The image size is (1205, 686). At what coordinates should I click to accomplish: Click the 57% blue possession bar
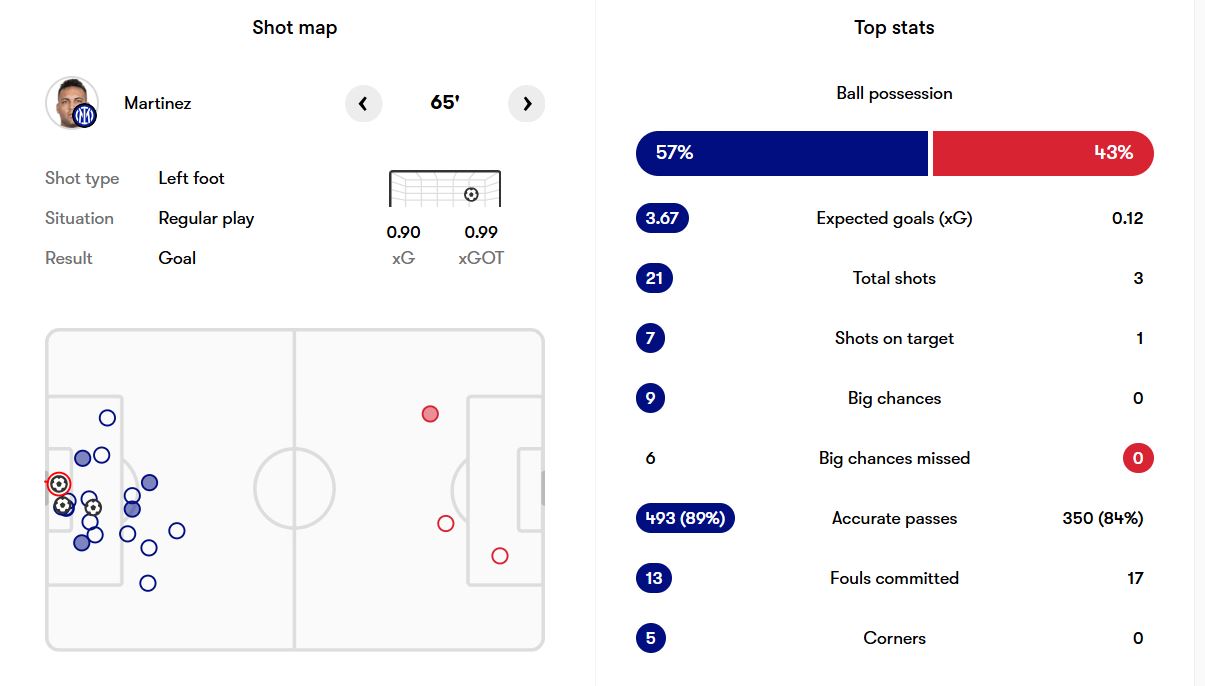coord(781,153)
